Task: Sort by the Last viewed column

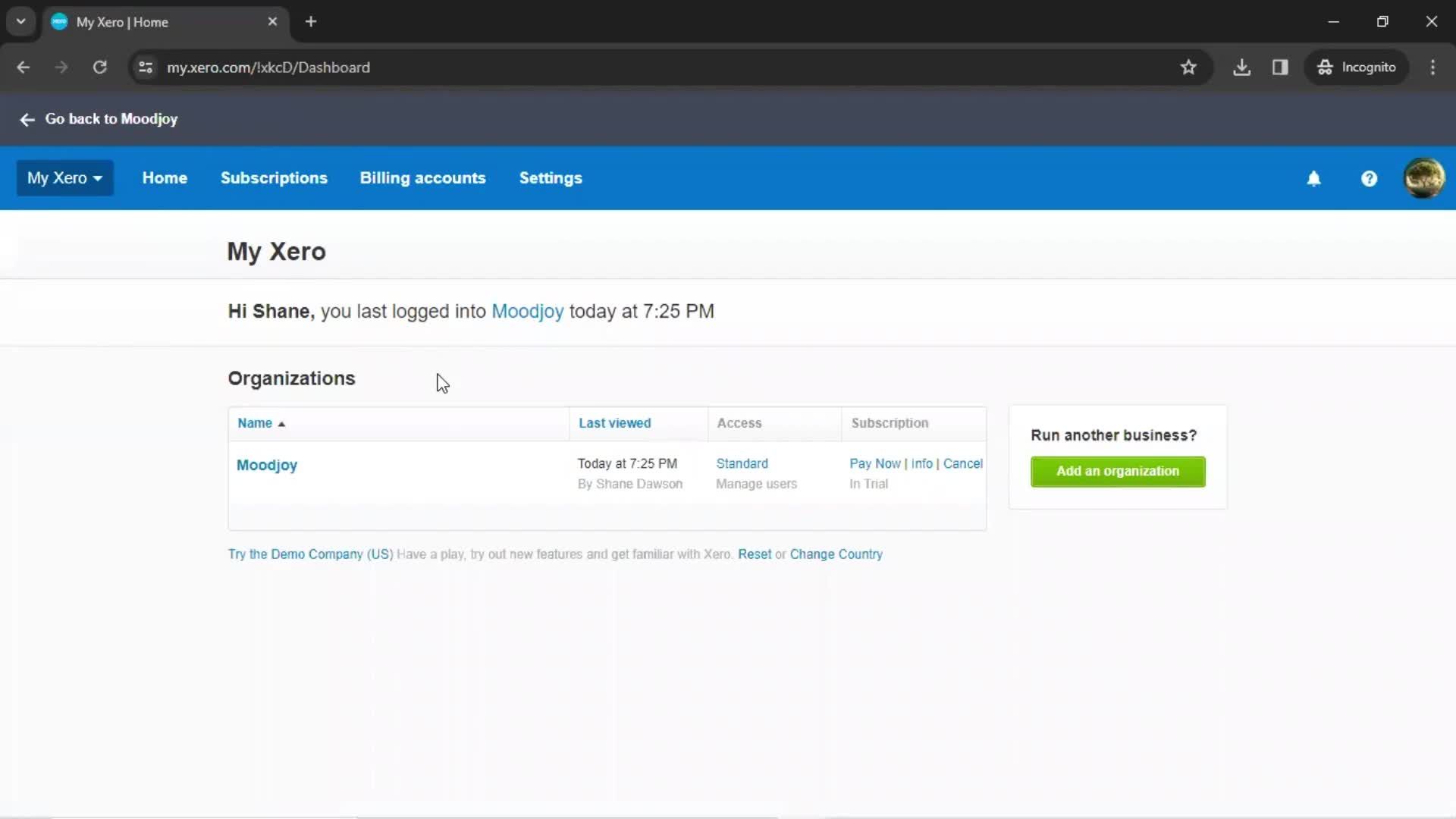Action: pos(614,423)
